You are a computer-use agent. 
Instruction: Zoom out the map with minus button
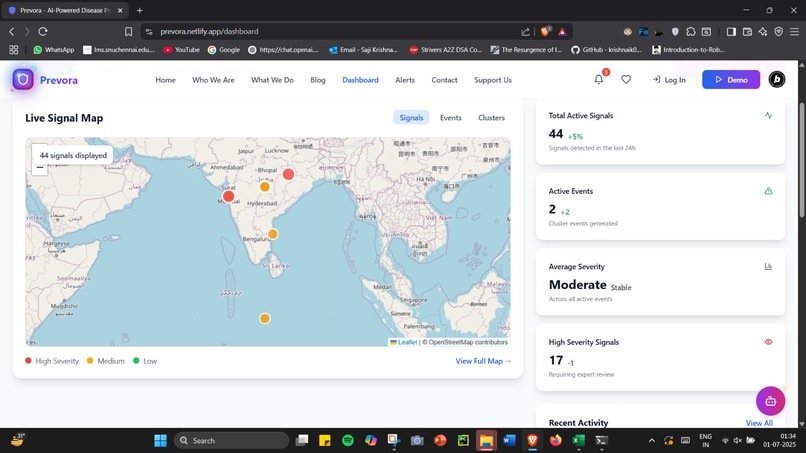point(40,168)
